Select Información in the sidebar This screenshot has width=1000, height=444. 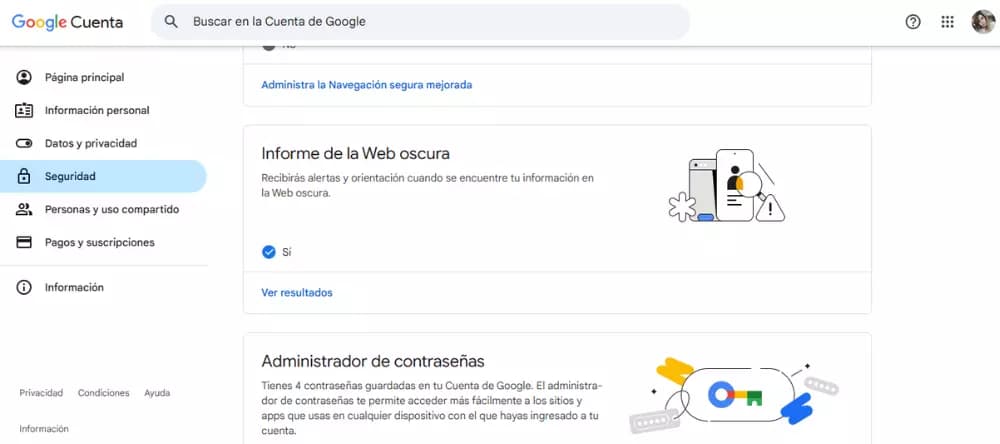[74, 288]
